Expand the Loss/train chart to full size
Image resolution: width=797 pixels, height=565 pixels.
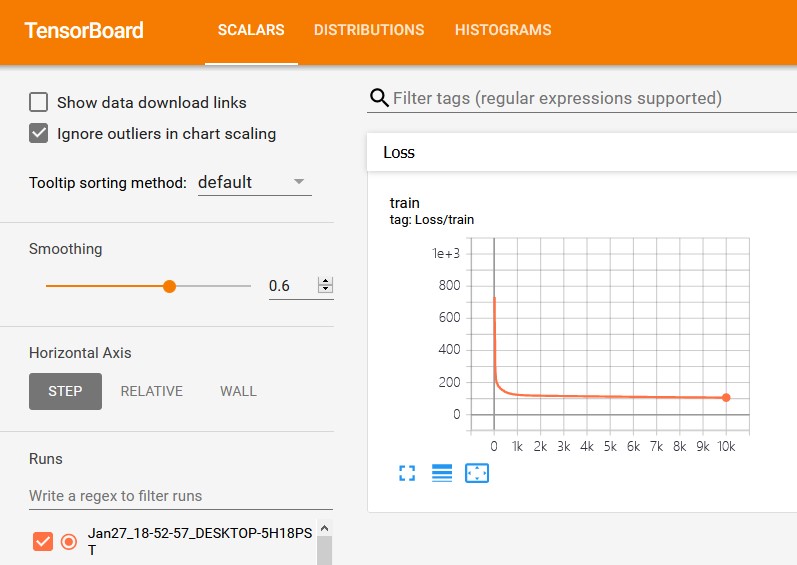coord(407,473)
